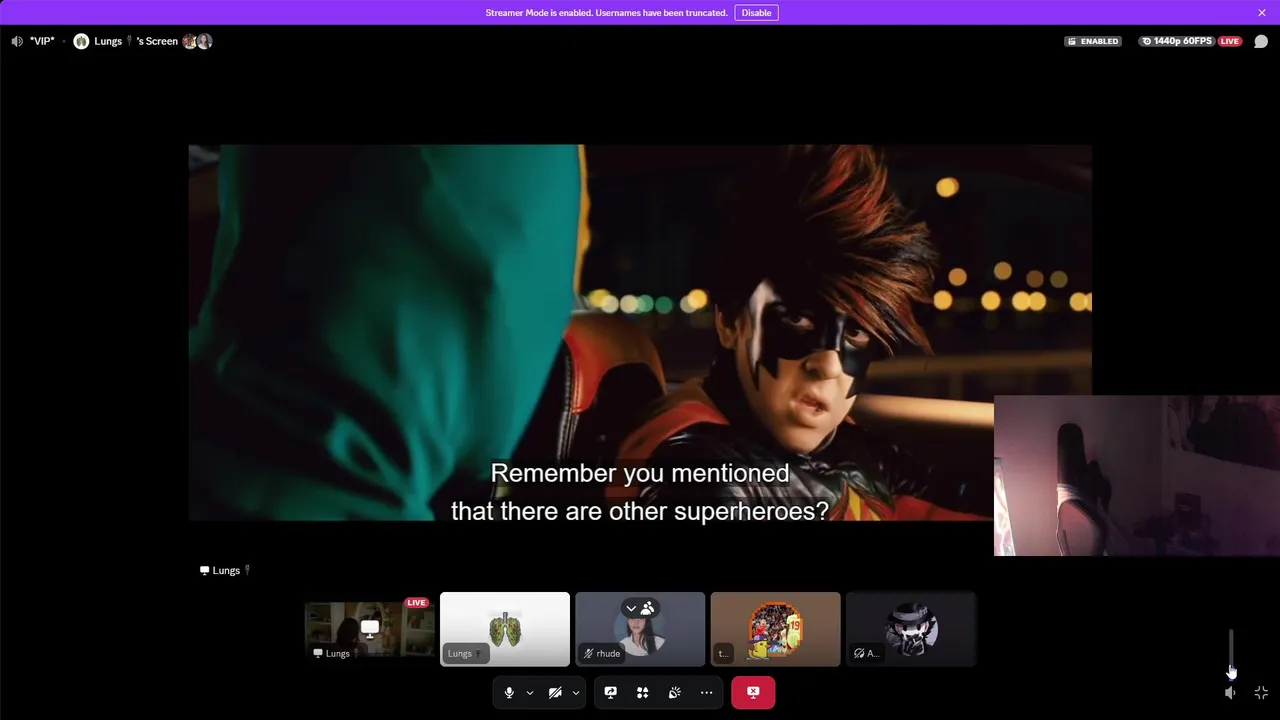Select the Lungs live stream thumbnail
This screenshot has width=1280, height=720.
click(x=370, y=629)
